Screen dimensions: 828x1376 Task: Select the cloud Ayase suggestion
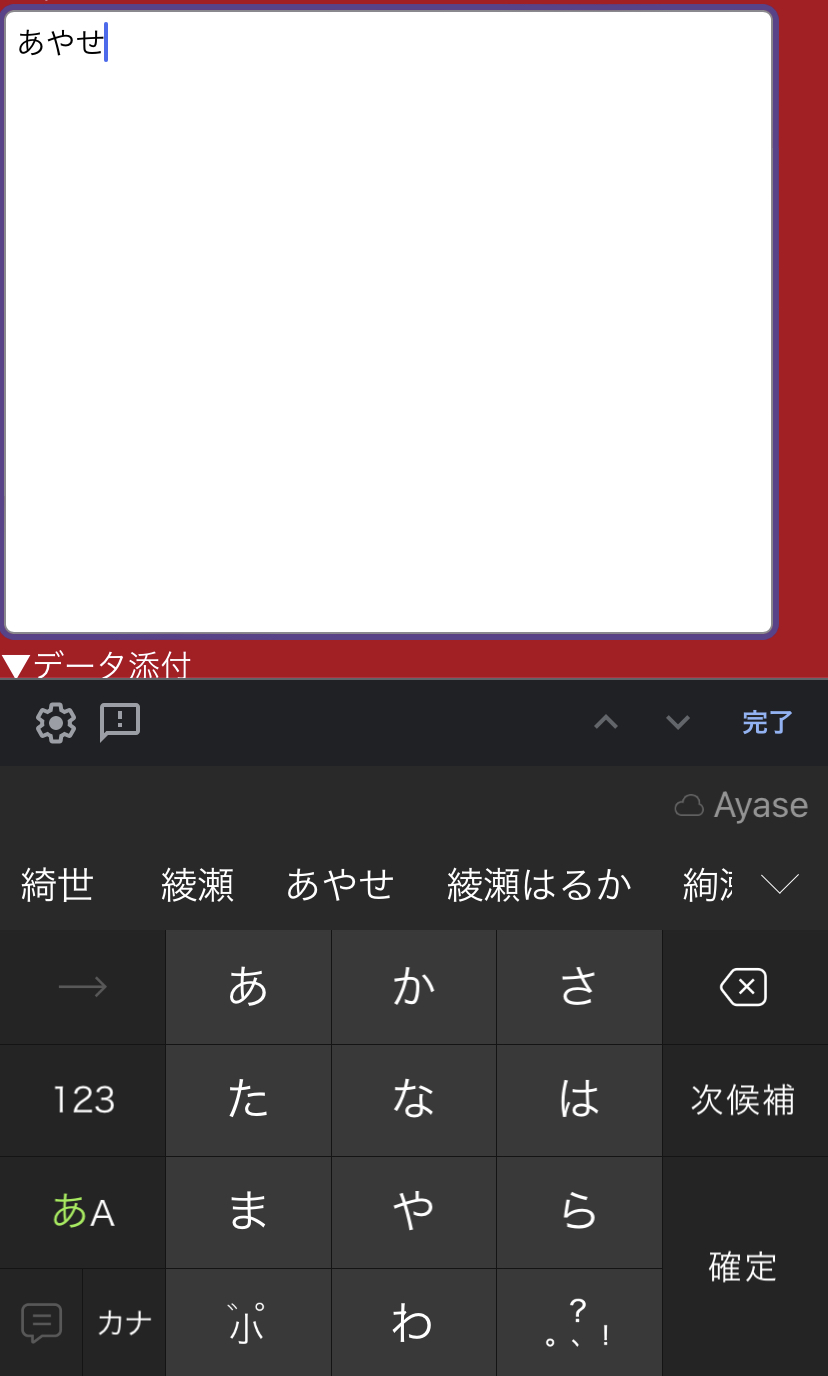(741, 806)
